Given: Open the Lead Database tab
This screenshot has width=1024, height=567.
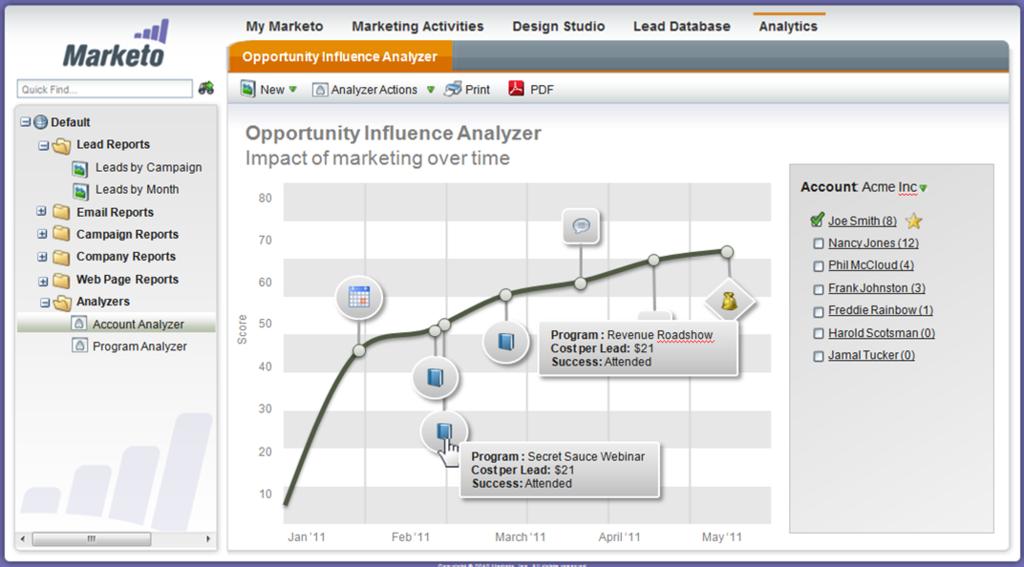Looking at the screenshot, I should click(682, 27).
